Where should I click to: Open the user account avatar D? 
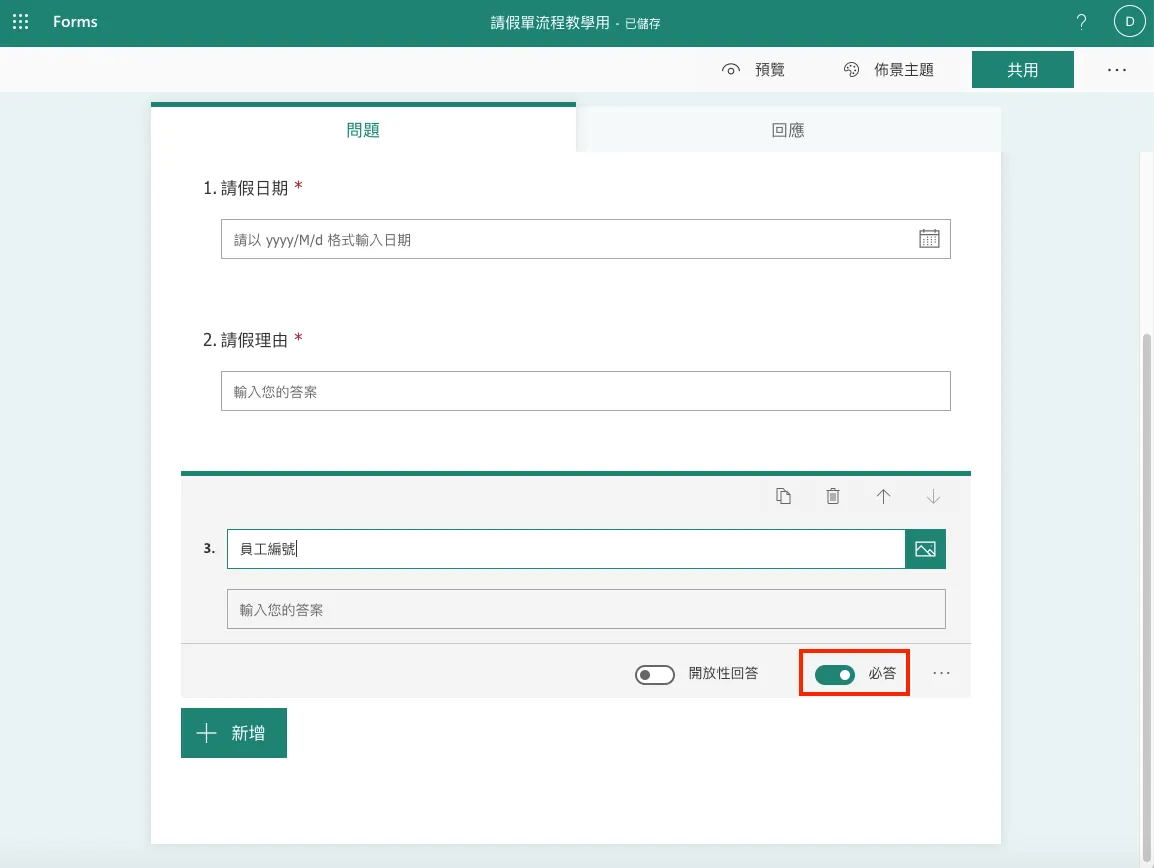click(1129, 22)
